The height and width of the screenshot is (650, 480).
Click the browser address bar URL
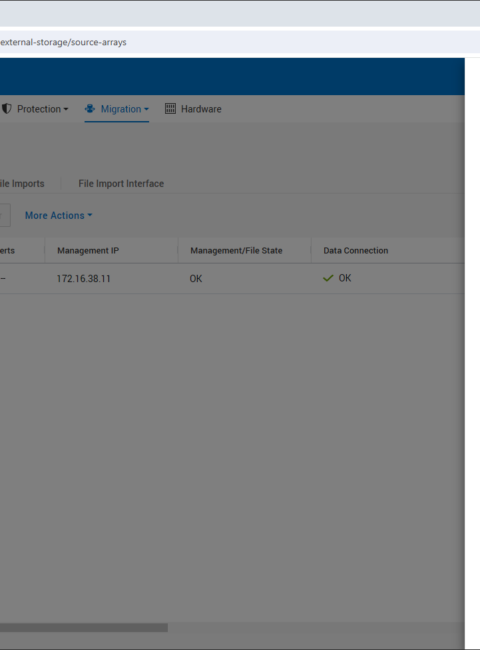pyautogui.click(x=63, y=42)
